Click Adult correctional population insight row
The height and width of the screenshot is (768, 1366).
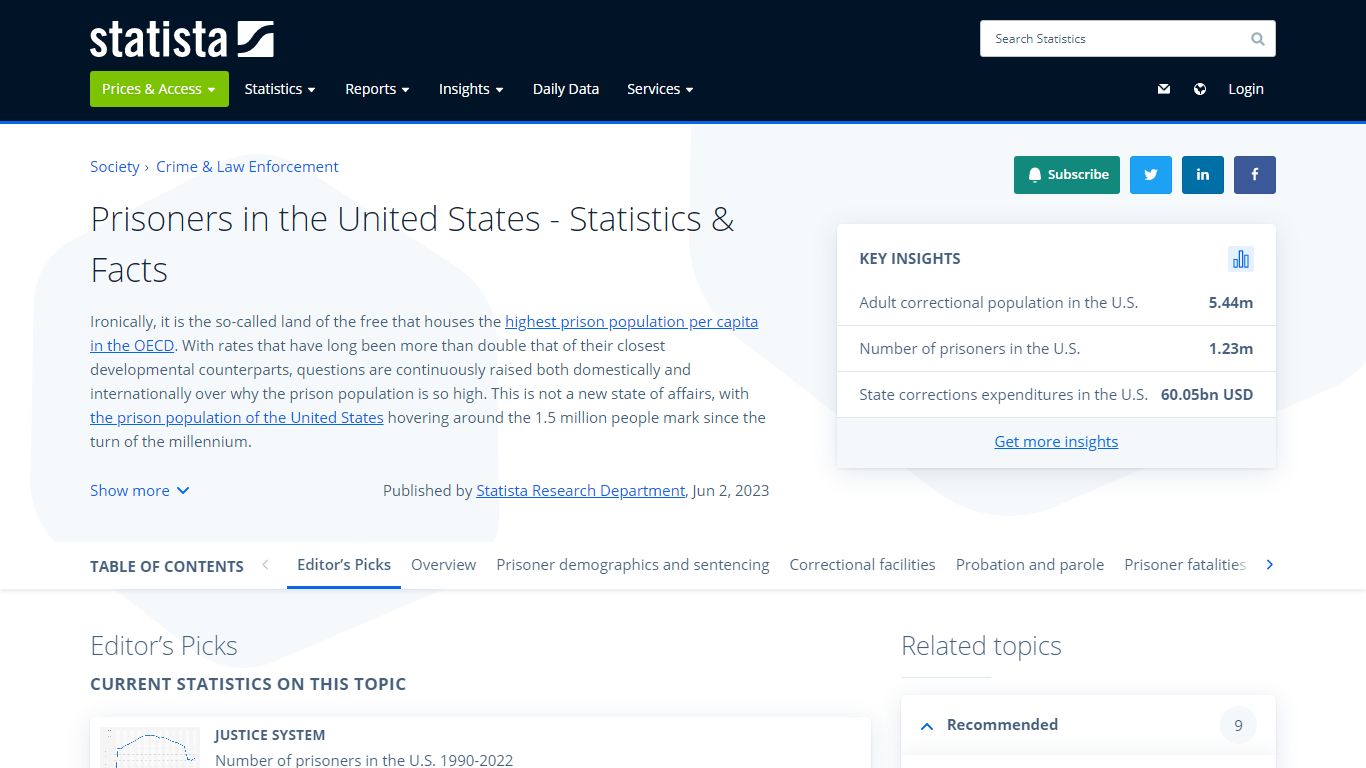click(x=1056, y=303)
